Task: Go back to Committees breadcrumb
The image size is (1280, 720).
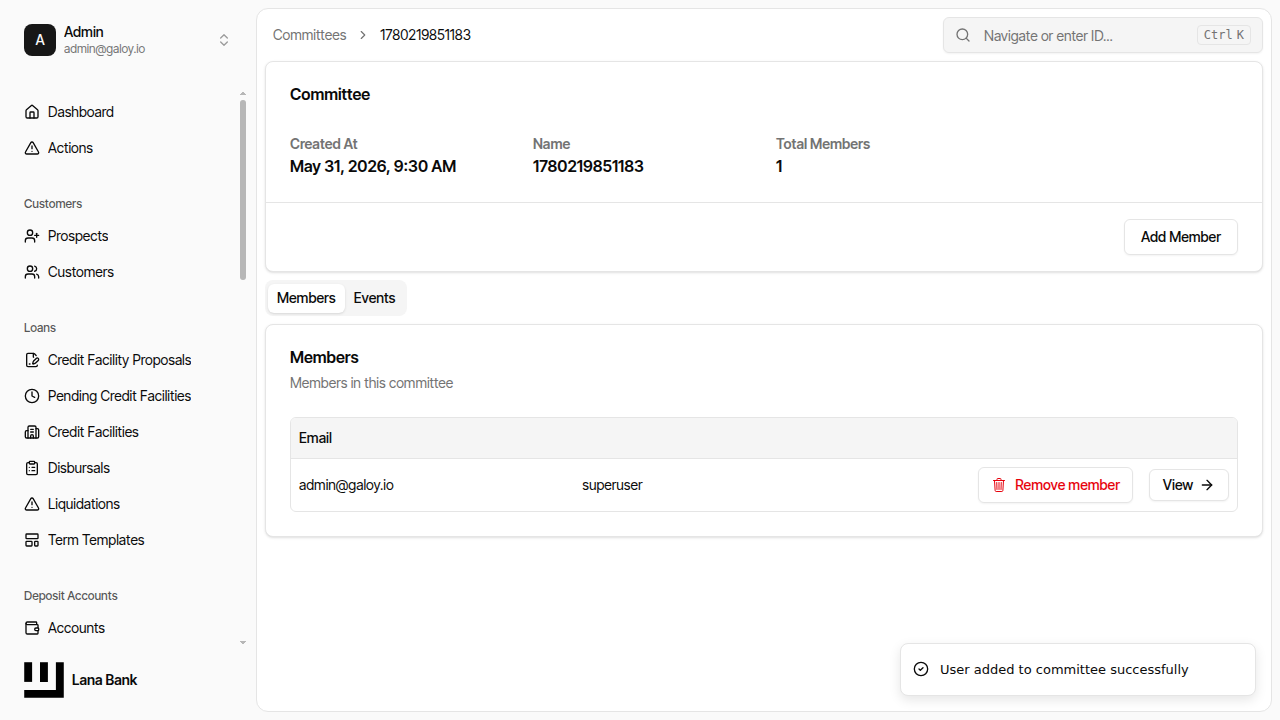Action: click(x=310, y=35)
